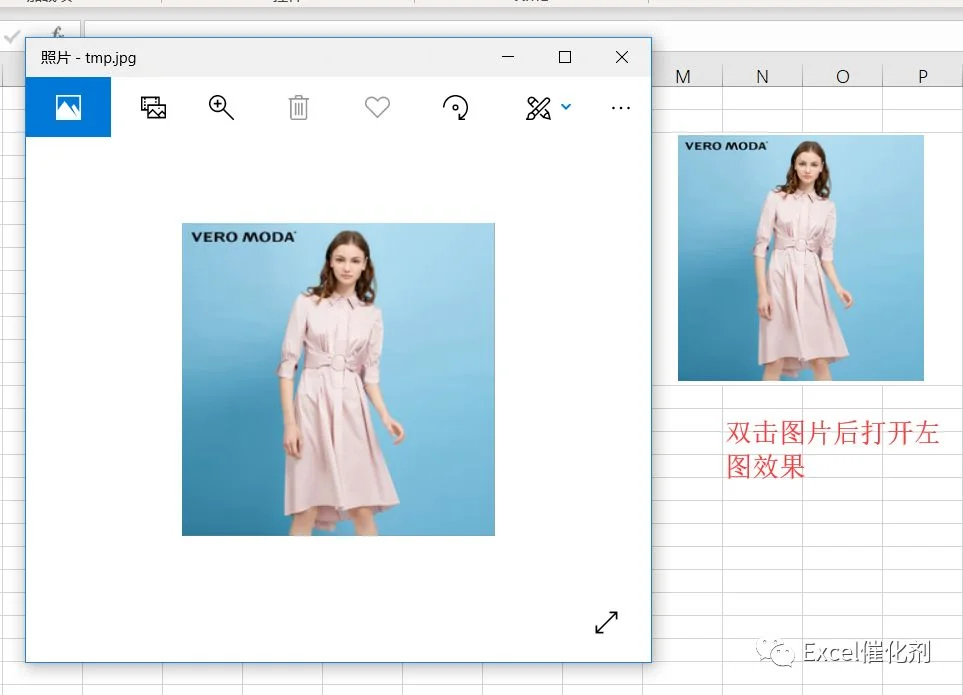Expand the Edit & Create dropdown arrow
The image size is (963, 695).
click(x=566, y=107)
